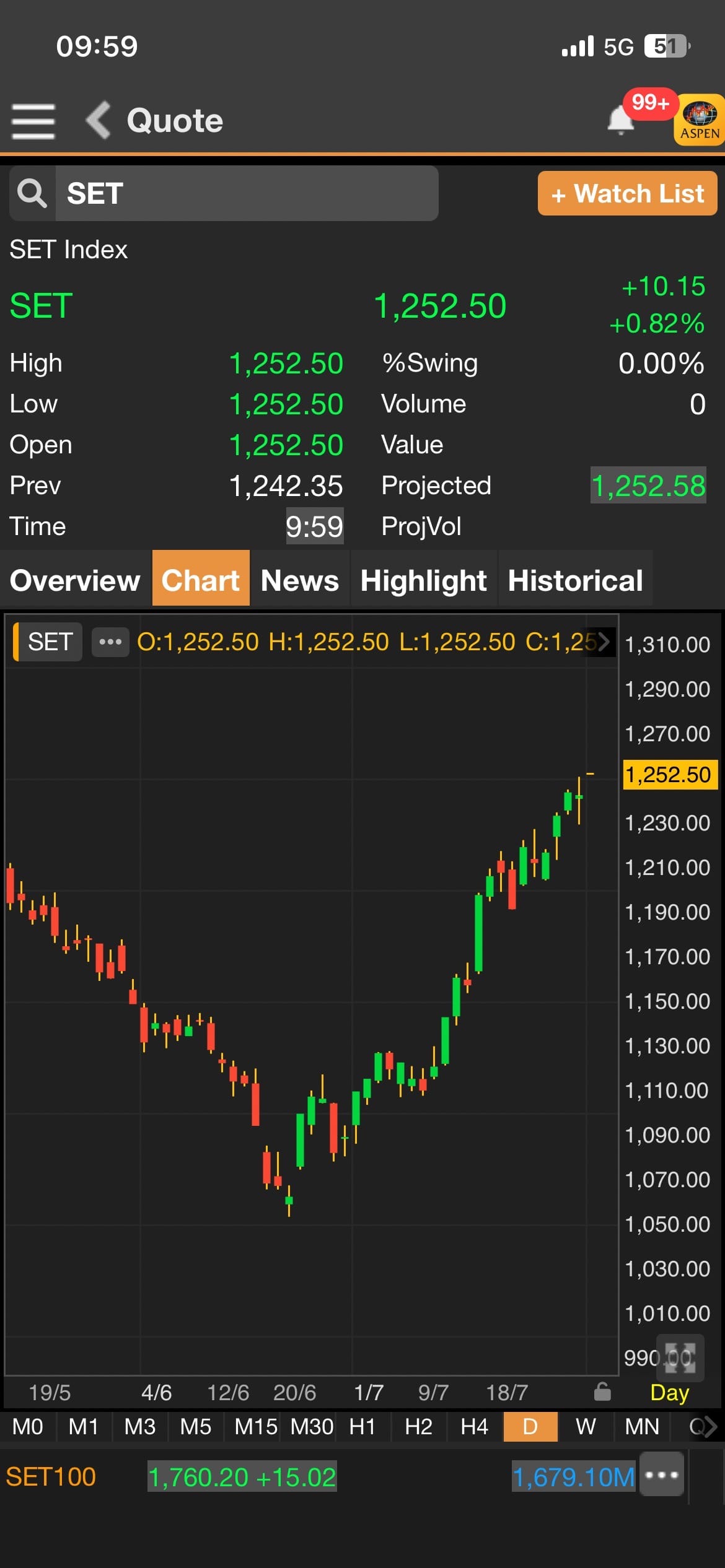
Task: Open the Highlight tab
Action: pos(424,580)
